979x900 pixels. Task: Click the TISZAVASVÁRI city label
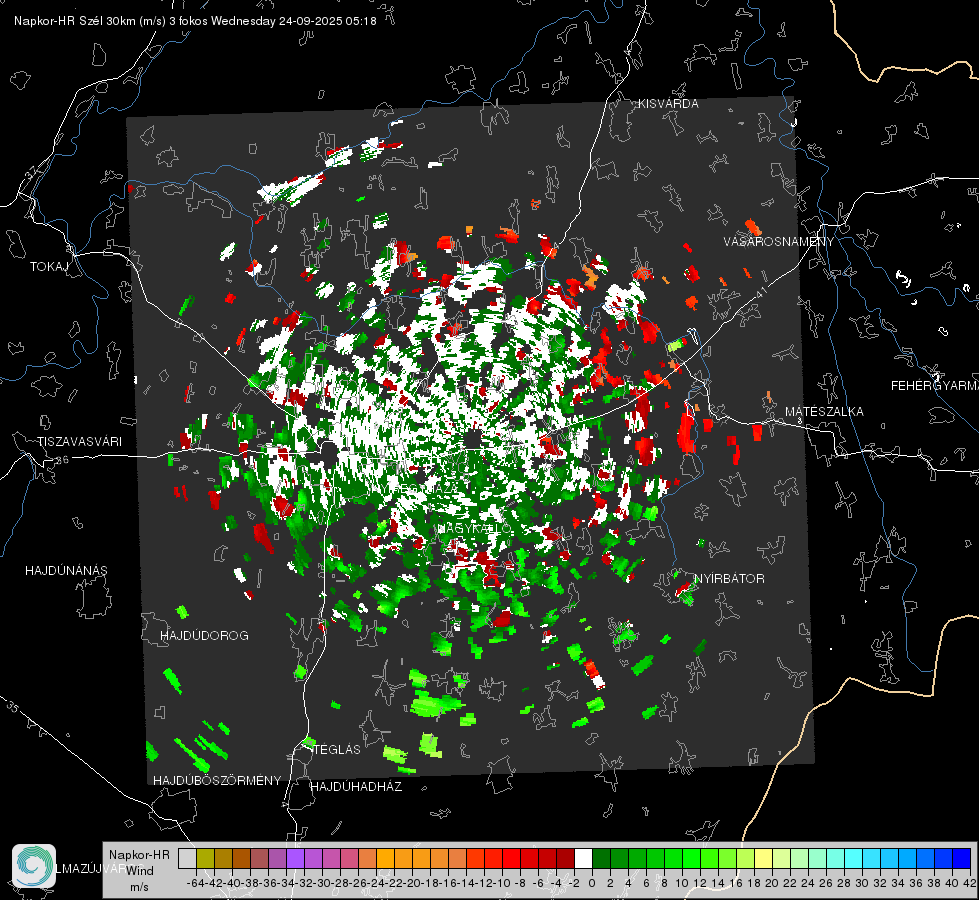[x=80, y=442]
